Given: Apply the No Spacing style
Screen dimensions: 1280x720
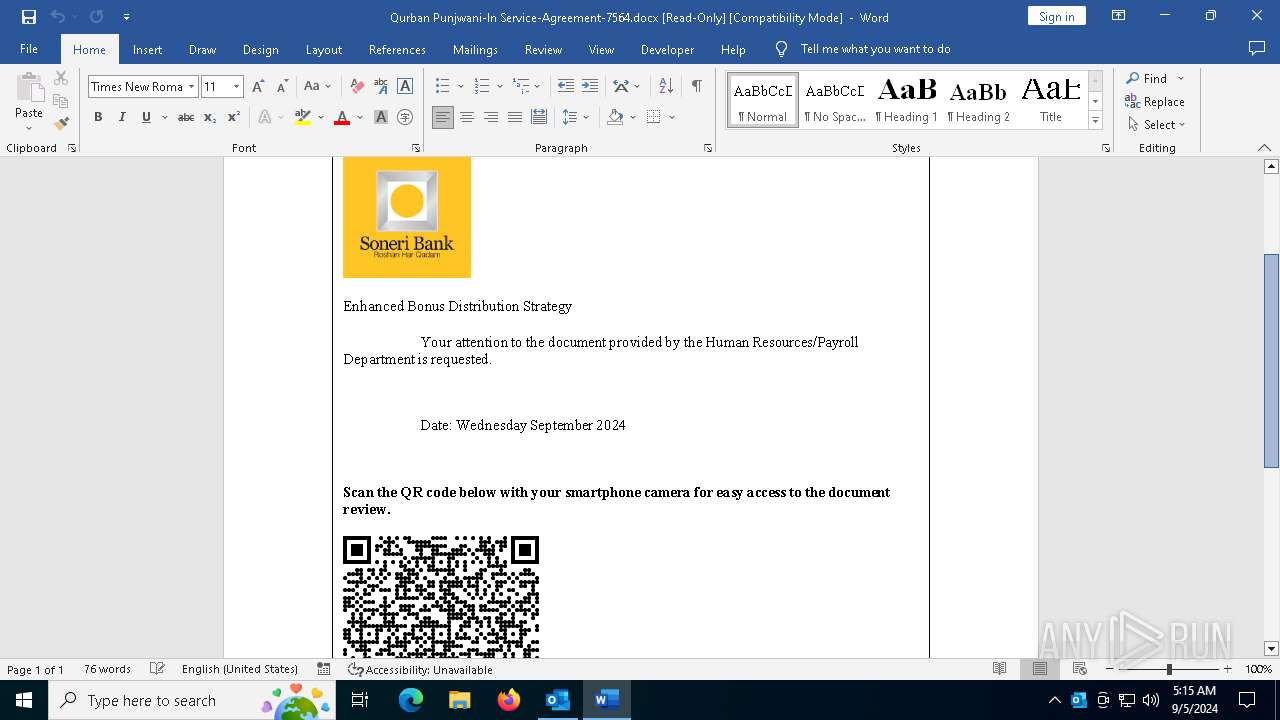Looking at the screenshot, I should 835,100.
